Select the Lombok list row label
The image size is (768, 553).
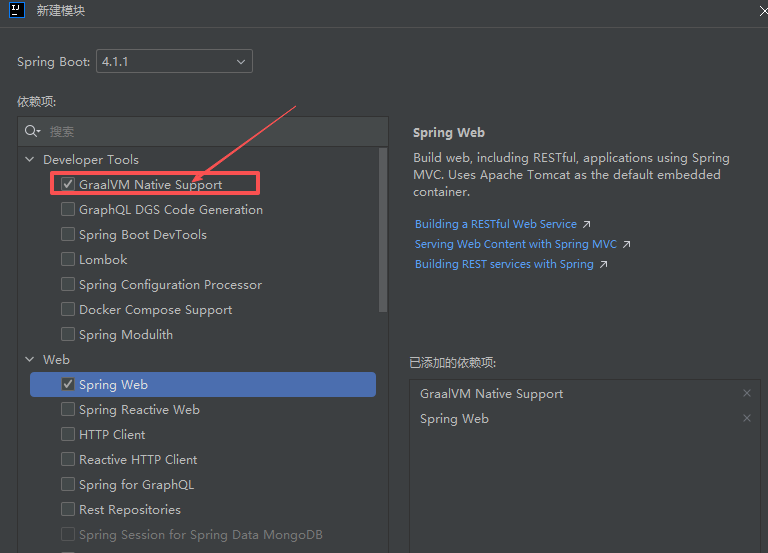103,260
